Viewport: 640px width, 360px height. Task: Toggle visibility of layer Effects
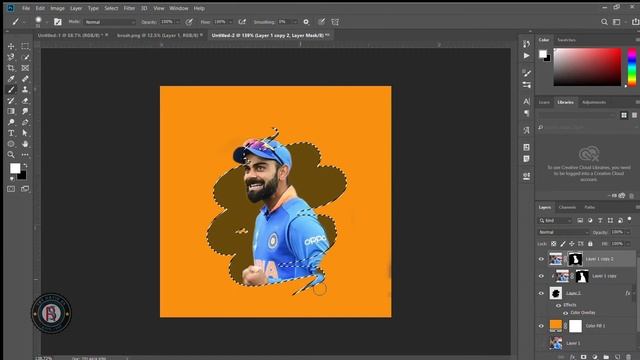point(558,305)
